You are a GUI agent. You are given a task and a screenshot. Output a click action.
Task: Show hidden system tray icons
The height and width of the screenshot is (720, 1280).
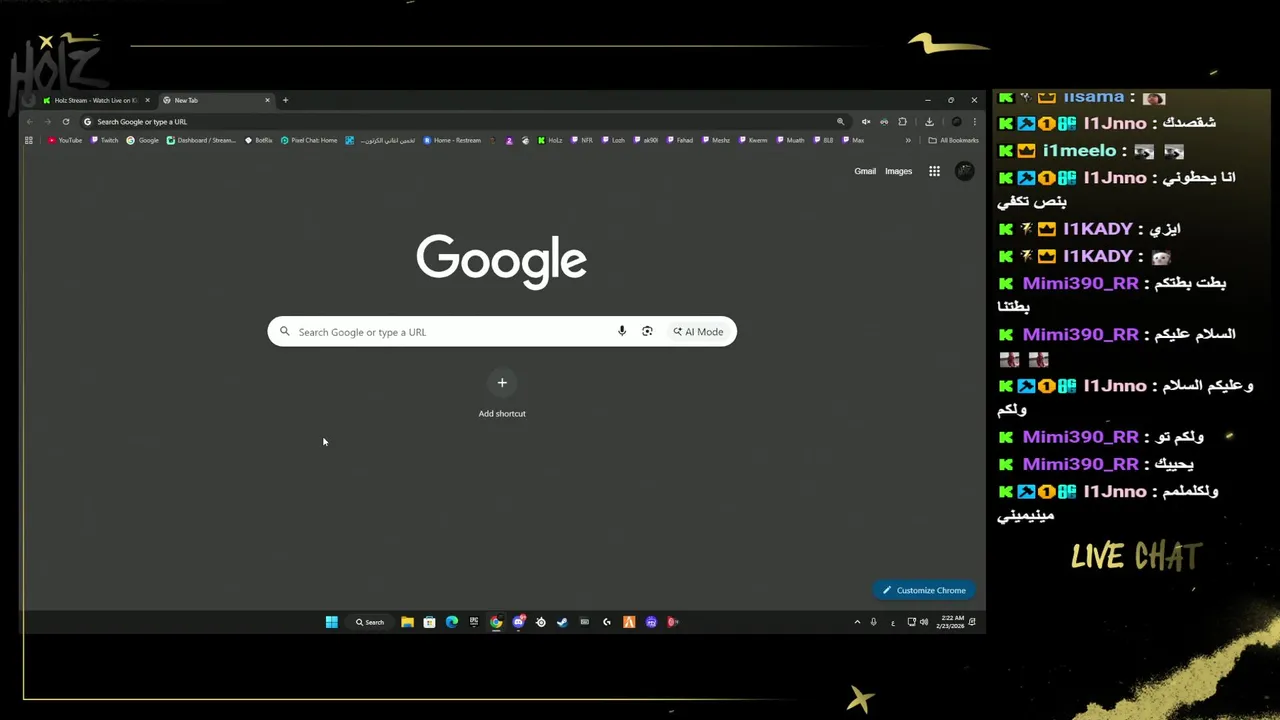857,622
